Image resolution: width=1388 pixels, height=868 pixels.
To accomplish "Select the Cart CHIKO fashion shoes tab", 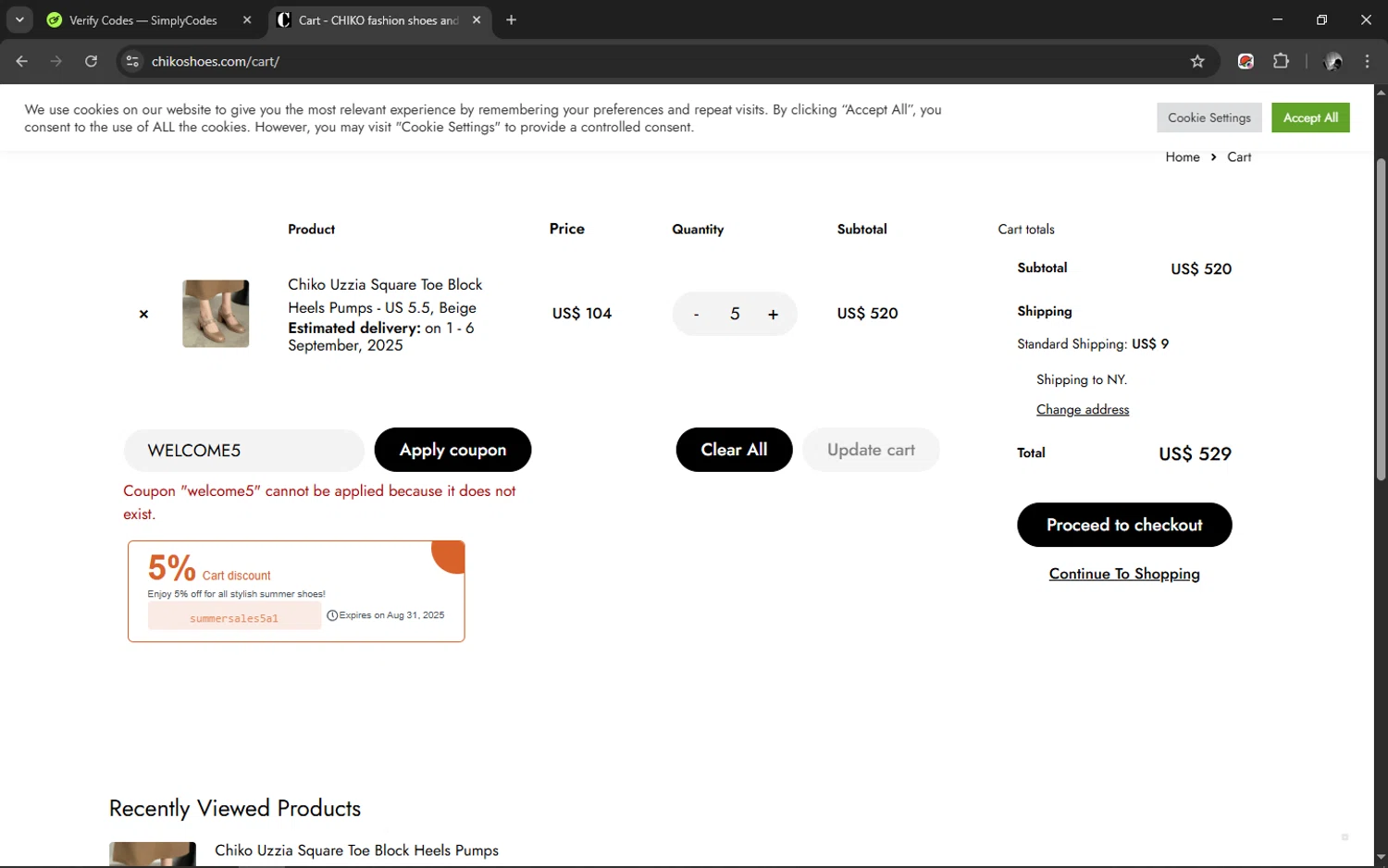I will [x=379, y=20].
